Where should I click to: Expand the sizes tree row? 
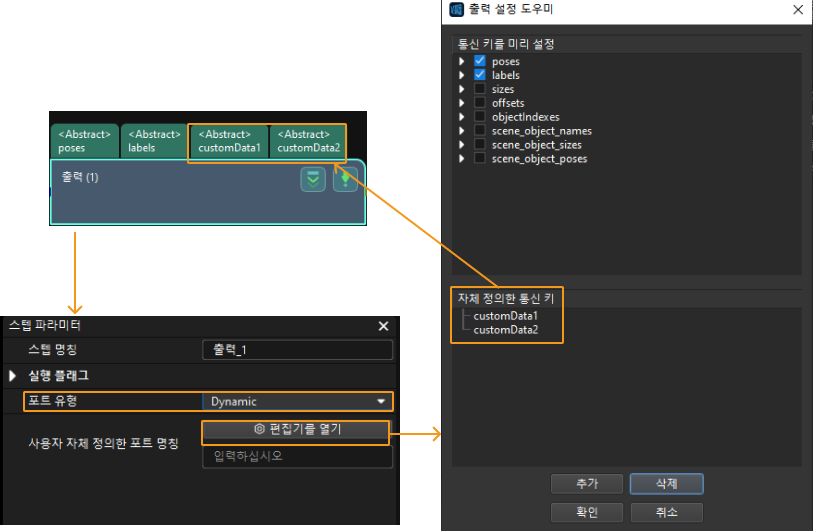461,89
